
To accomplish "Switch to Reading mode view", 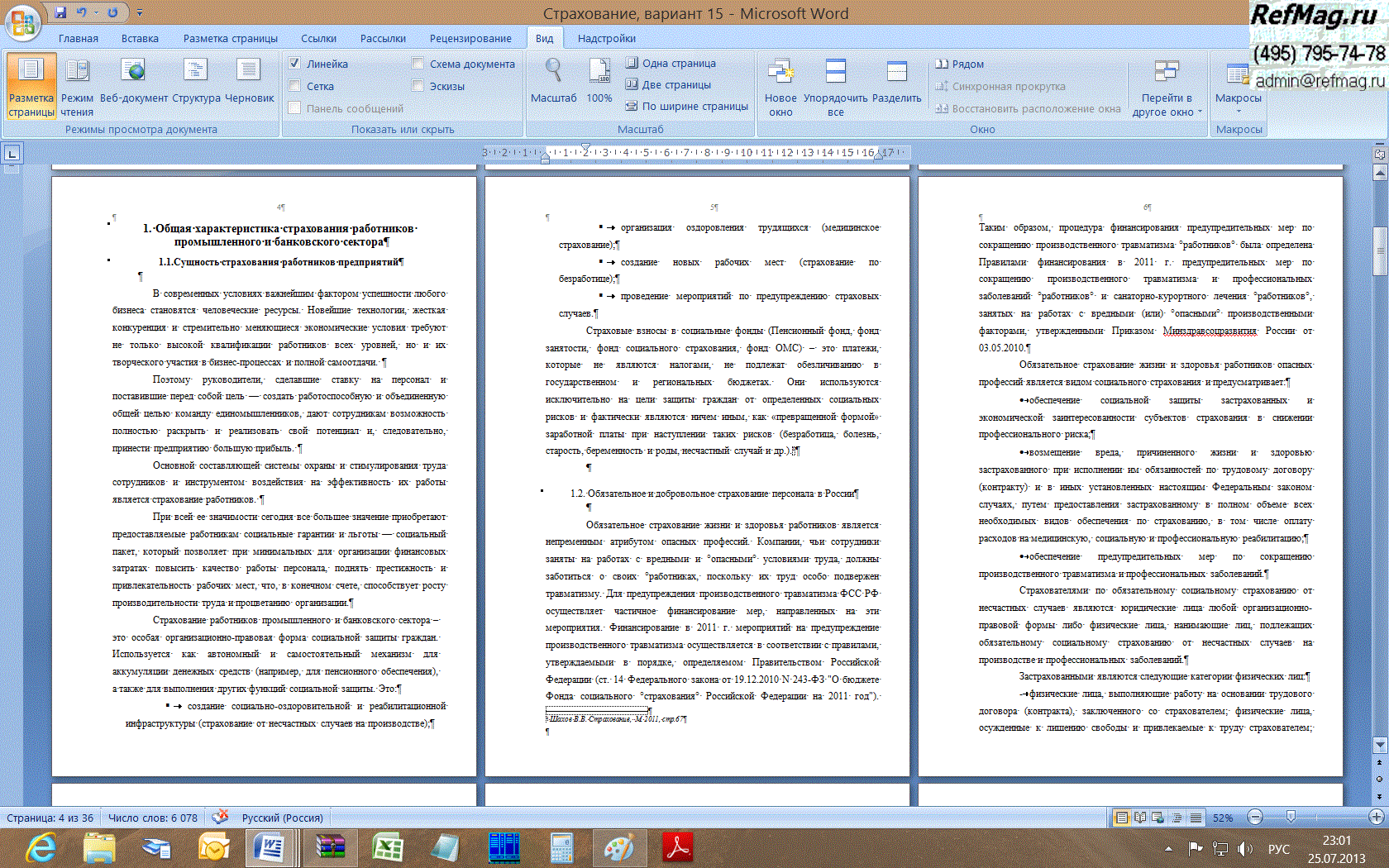I will [77, 86].
